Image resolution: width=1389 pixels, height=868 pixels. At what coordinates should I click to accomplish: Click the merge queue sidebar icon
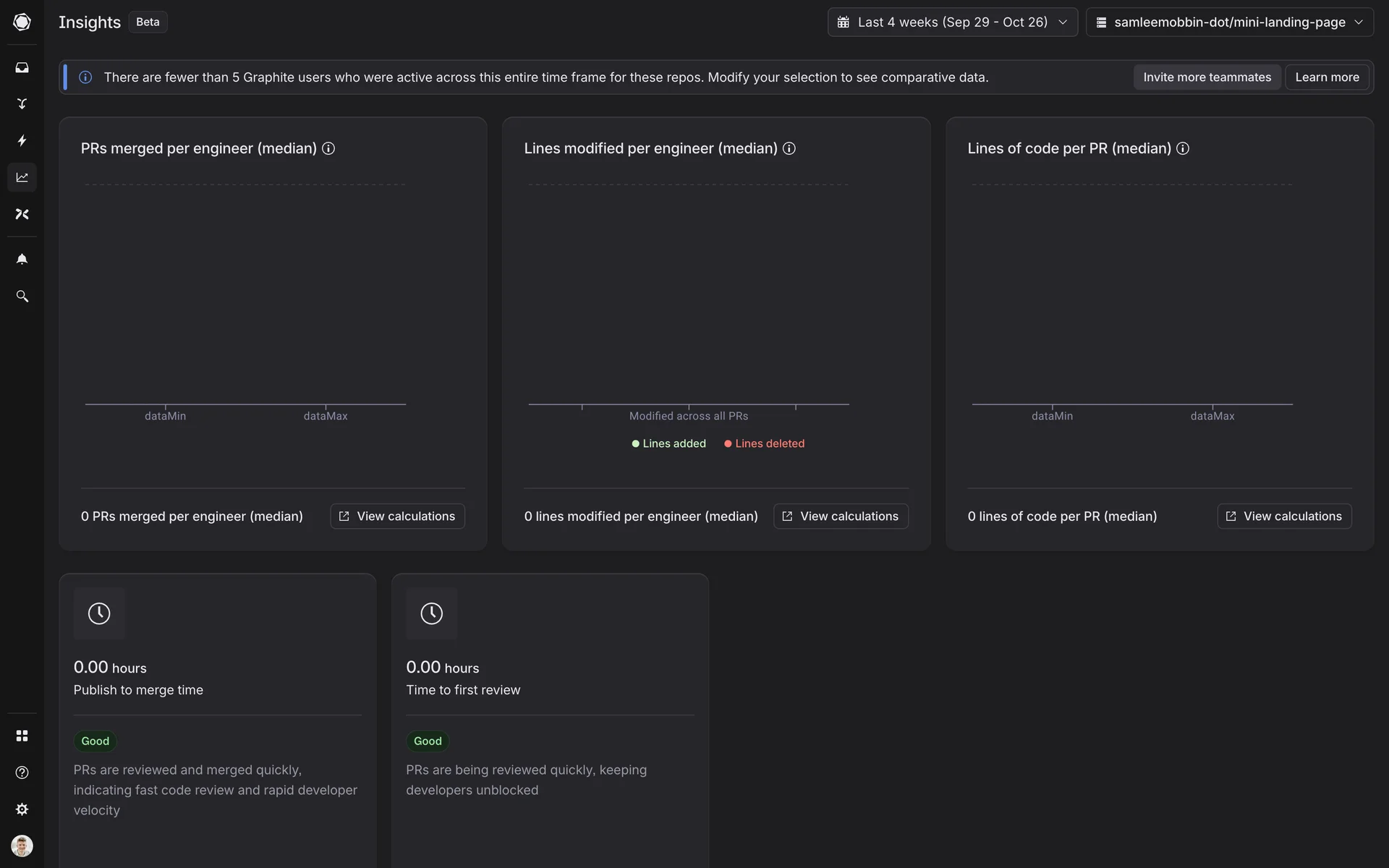click(x=22, y=103)
